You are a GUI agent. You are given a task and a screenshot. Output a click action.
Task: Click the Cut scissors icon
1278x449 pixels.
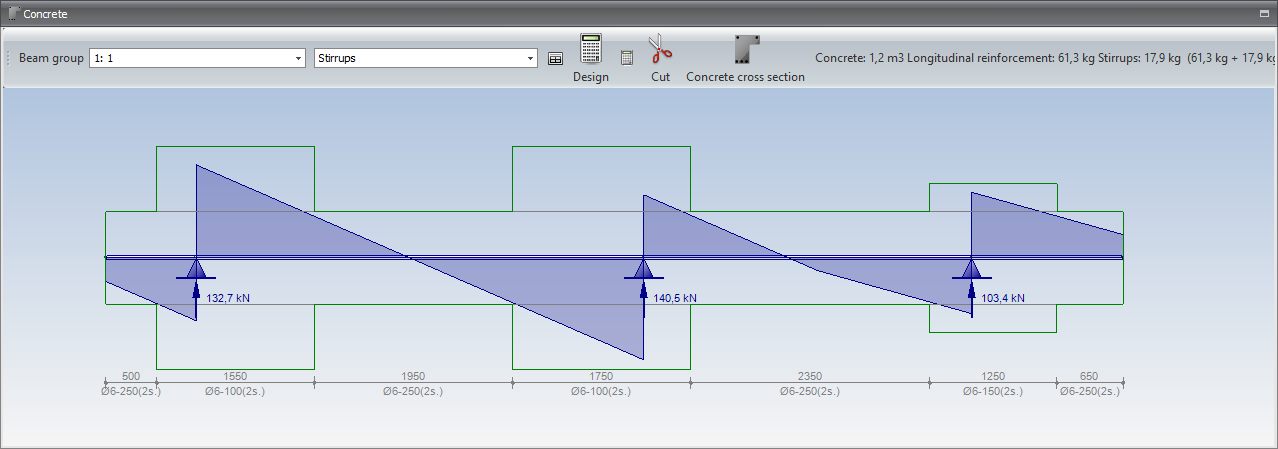point(659,49)
